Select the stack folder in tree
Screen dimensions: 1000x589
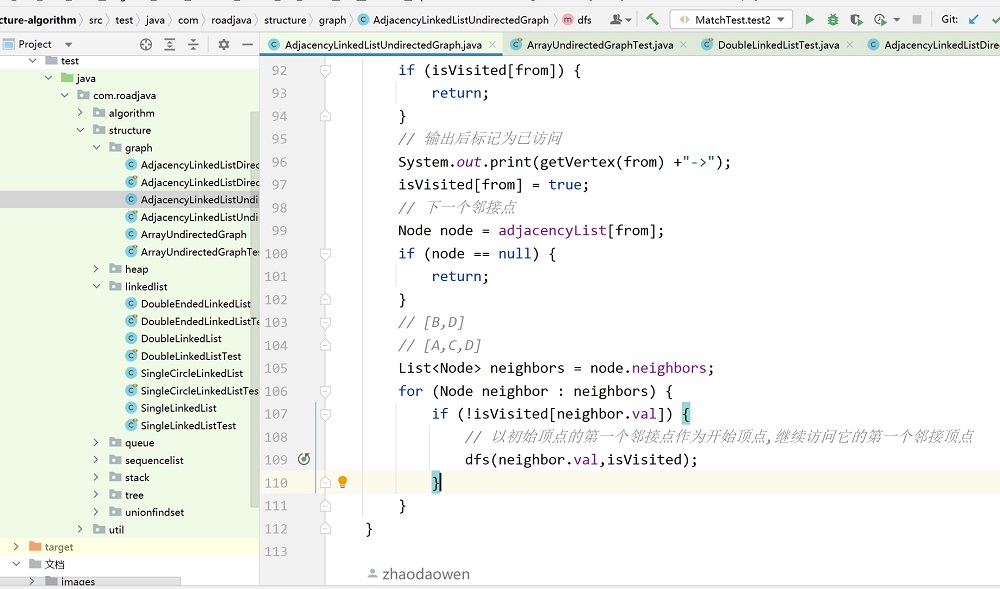[x=137, y=477]
